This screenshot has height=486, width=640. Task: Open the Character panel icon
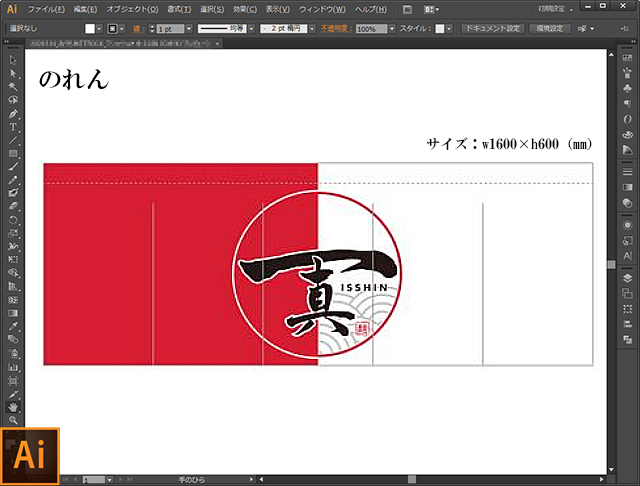pyautogui.click(x=627, y=256)
